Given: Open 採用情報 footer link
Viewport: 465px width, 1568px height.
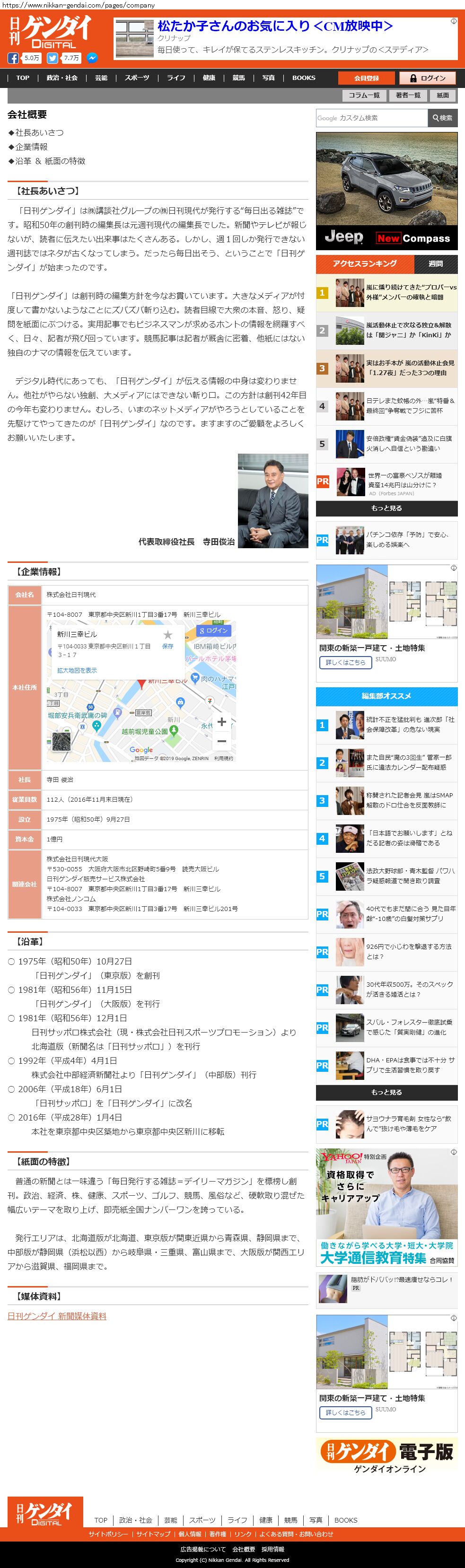Looking at the screenshot, I should pyautogui.click(x=272, y=1549).
